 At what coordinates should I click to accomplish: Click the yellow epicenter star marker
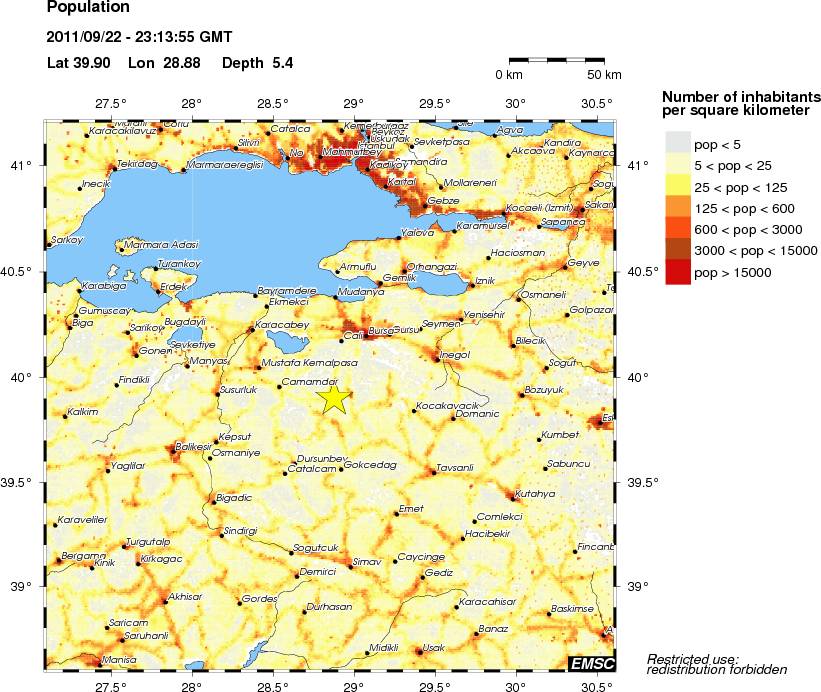click(335, 398)
